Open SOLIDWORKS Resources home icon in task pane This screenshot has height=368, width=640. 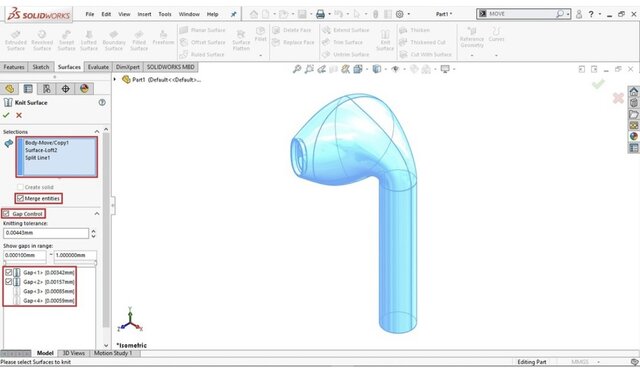pos(633,91)
